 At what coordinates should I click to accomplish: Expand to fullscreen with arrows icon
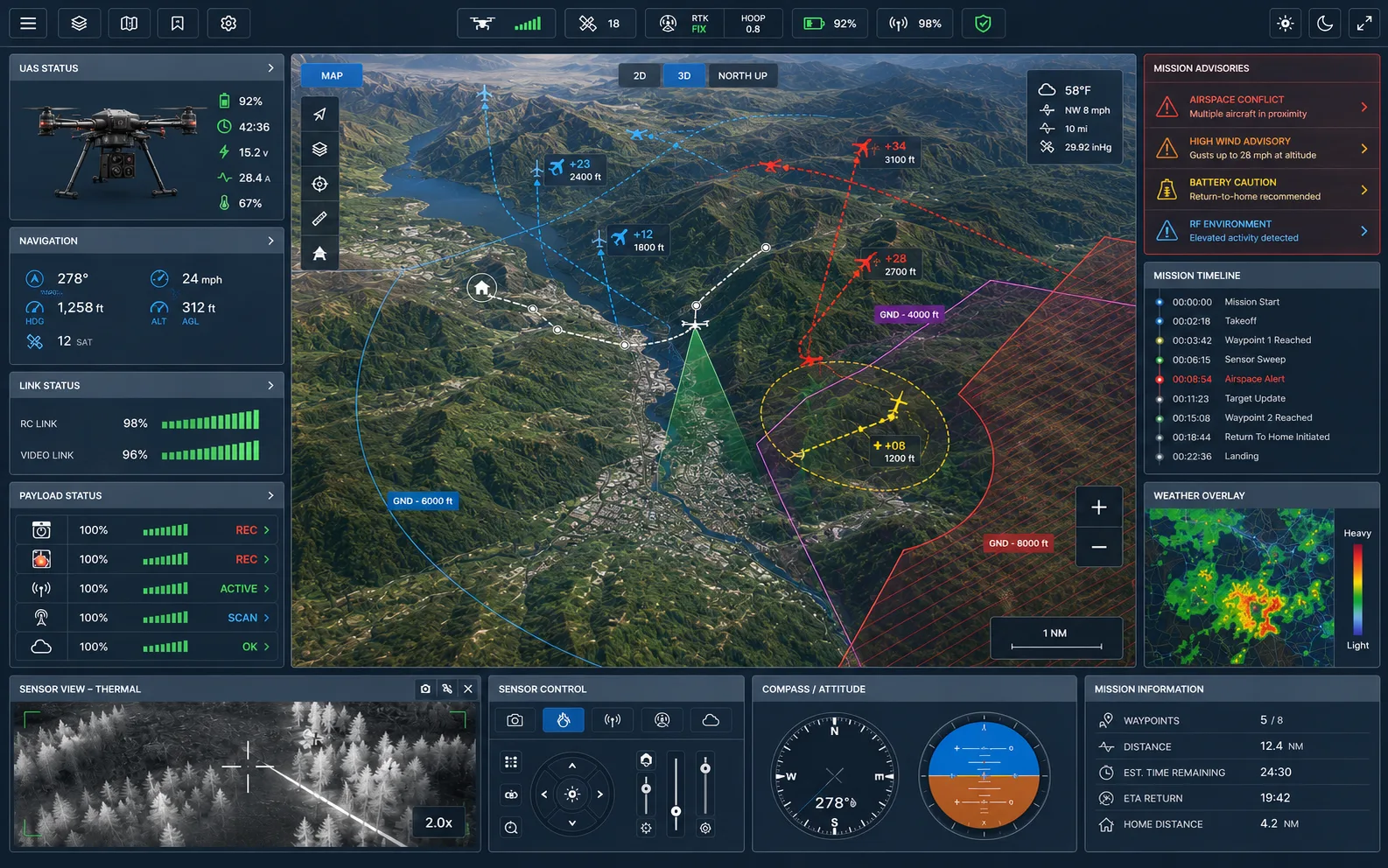coord(1364,24)
